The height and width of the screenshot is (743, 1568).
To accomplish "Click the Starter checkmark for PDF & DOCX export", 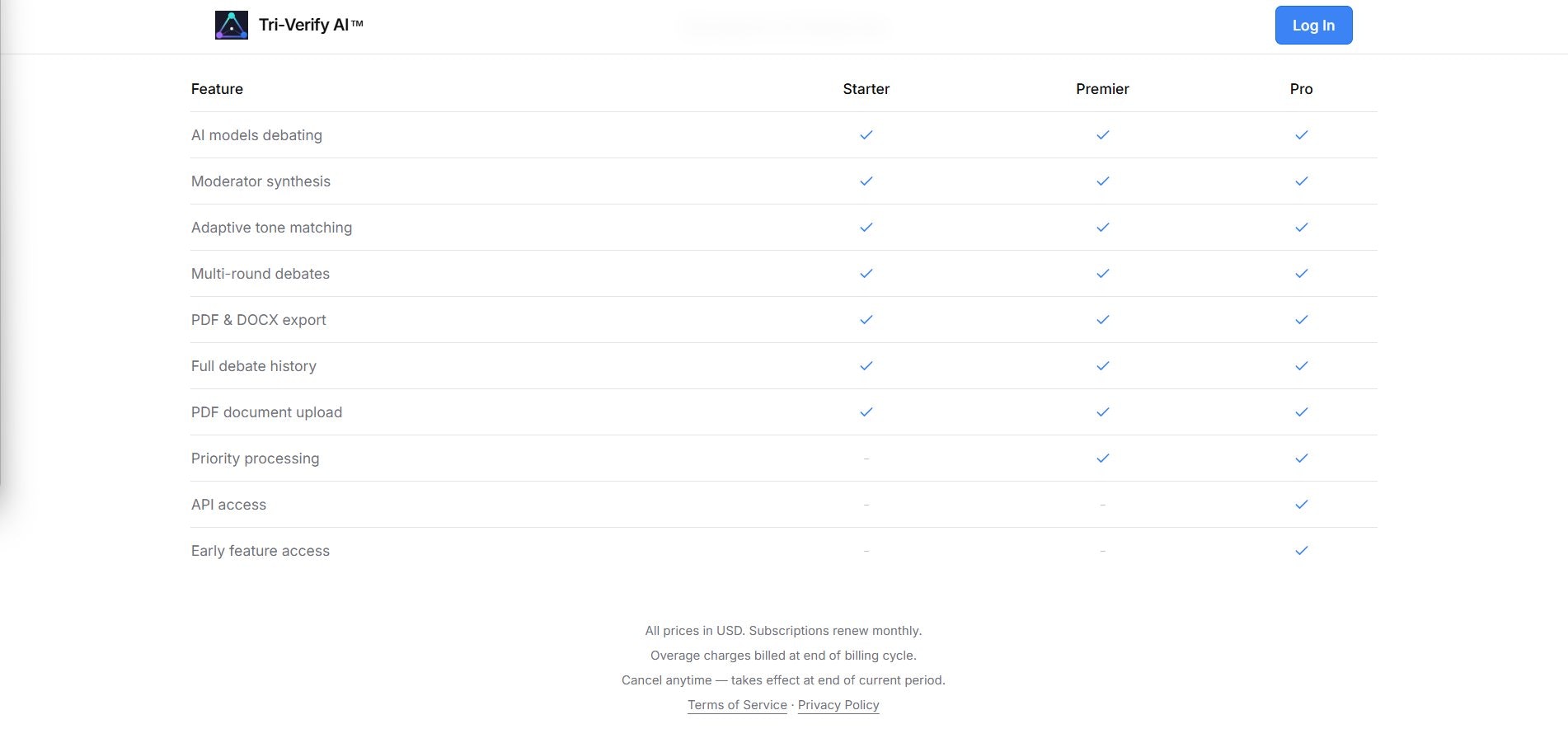I will (x=866, y=319).
